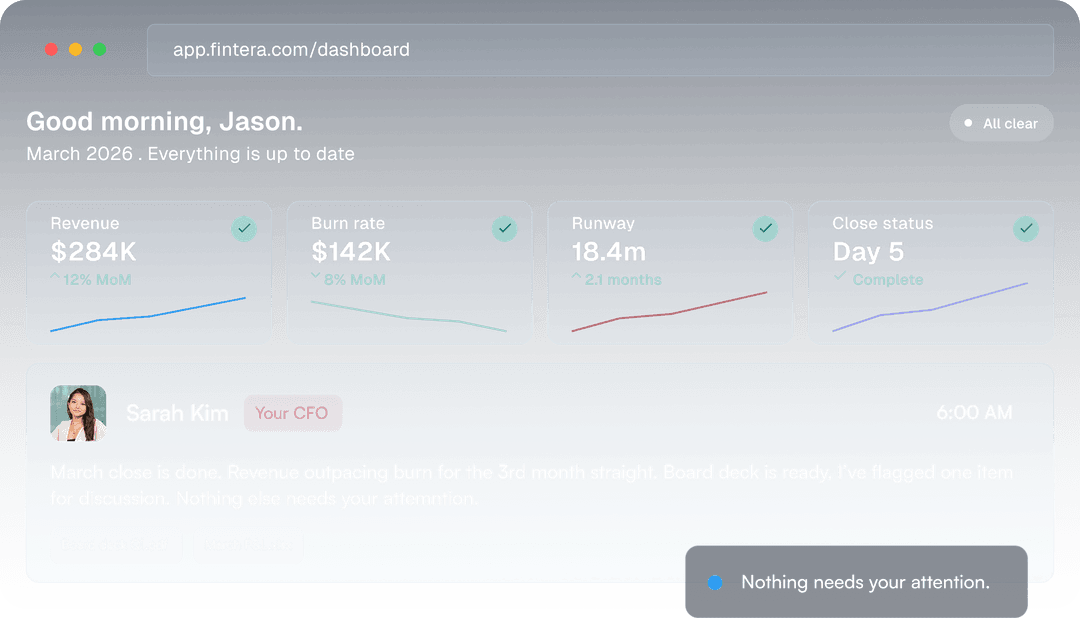
Task: Click the up arrow beside 12% MoM
Action: pyautogui.click(x=55, y=277)
